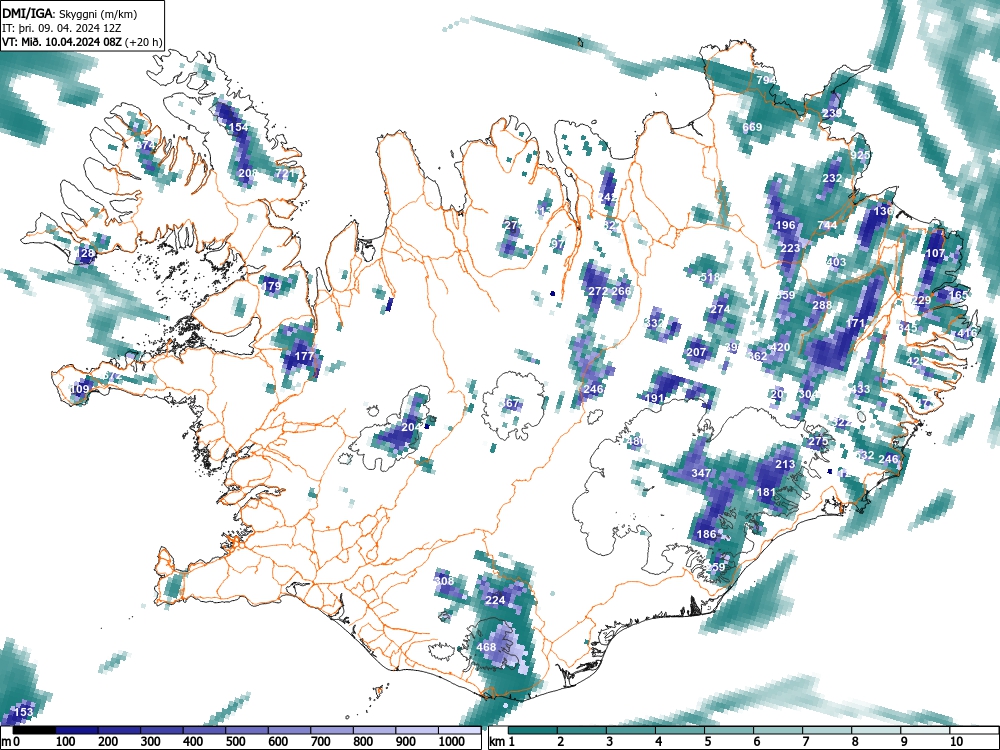Click the map value 272
This screenshot has height=750, width=1000.
[x=598, y=291]
